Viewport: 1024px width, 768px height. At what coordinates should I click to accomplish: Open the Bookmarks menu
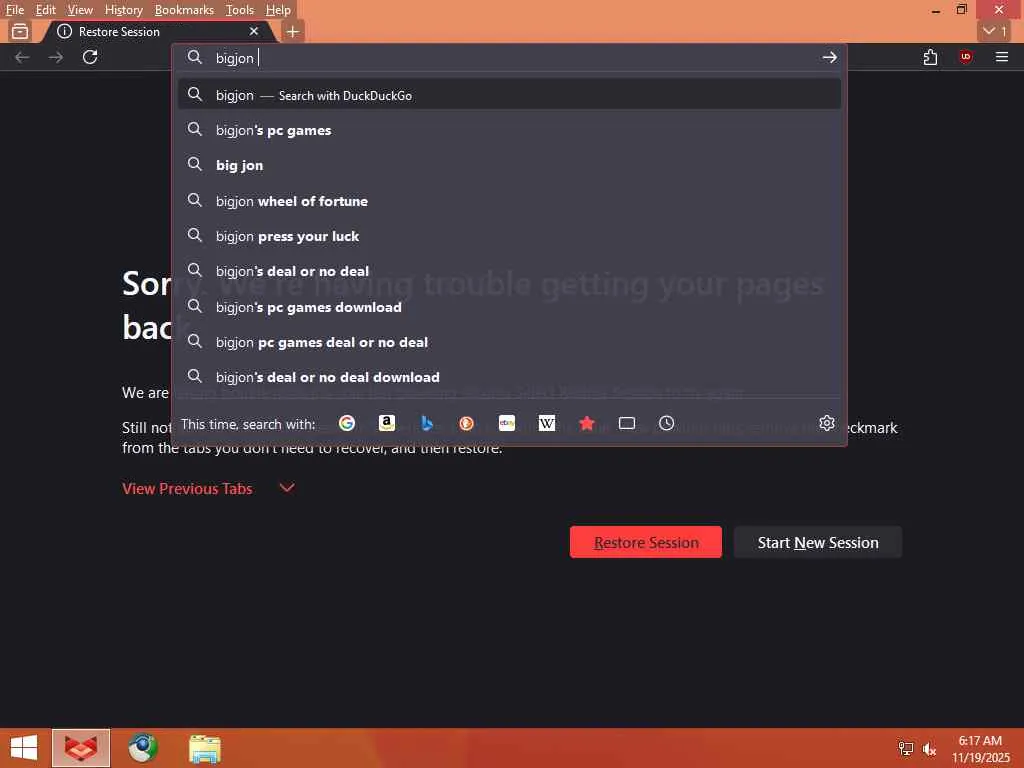coord(184,10)
